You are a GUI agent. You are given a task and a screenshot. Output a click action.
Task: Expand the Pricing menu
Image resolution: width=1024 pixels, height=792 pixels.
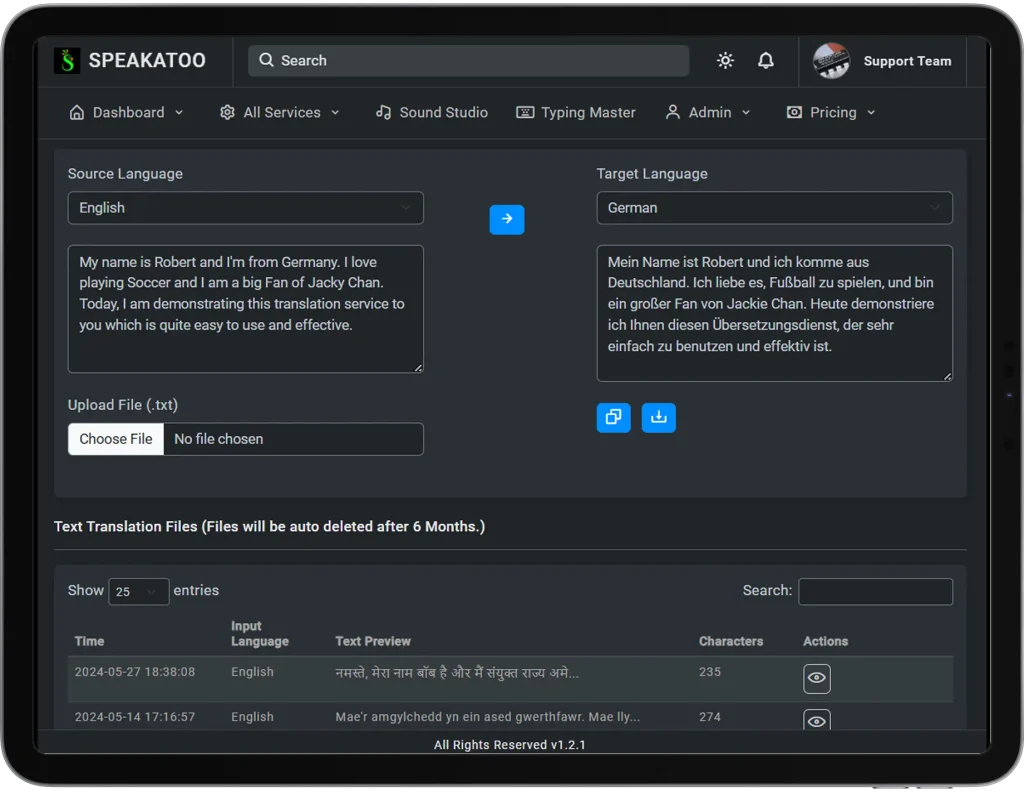point(831,113)
